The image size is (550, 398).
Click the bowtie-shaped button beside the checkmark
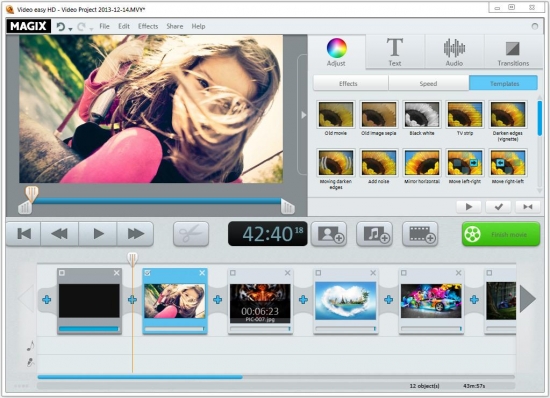(x=528, y=207)
